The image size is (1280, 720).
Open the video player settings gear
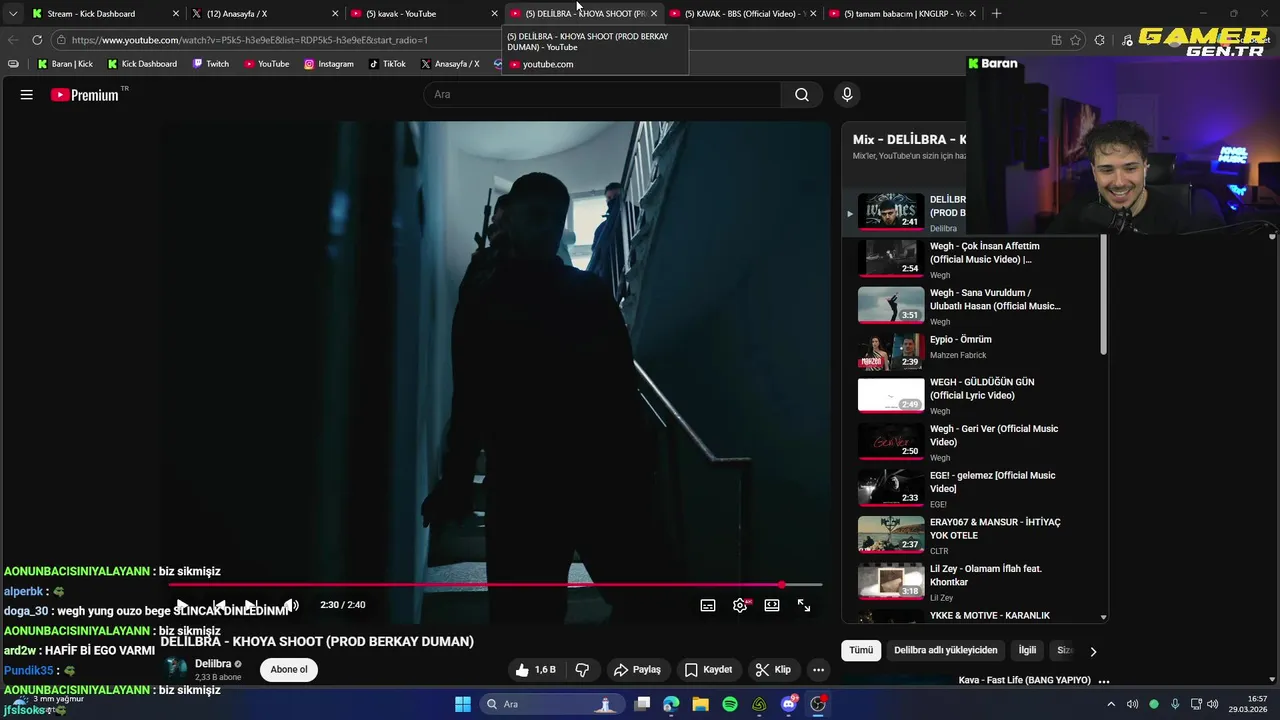pos(740,606)
